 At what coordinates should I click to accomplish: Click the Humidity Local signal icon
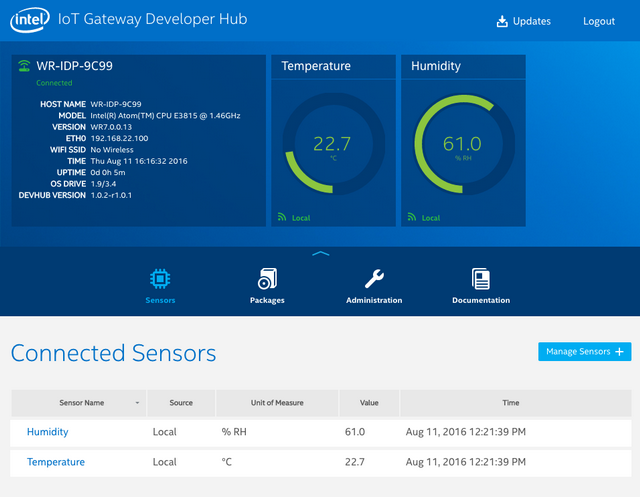click(411, 217)
